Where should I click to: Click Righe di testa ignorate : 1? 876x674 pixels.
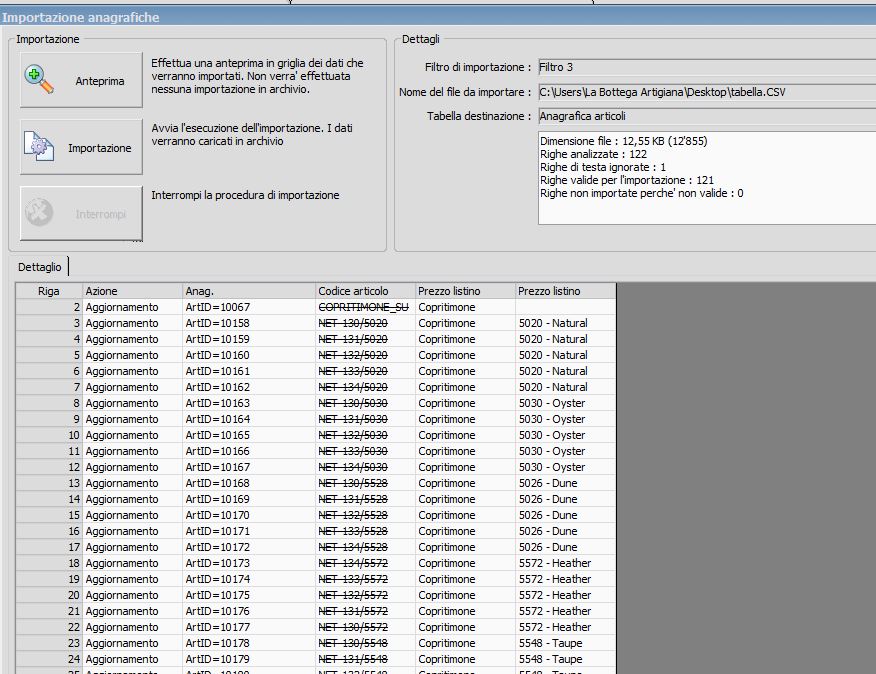click(603, 167)
